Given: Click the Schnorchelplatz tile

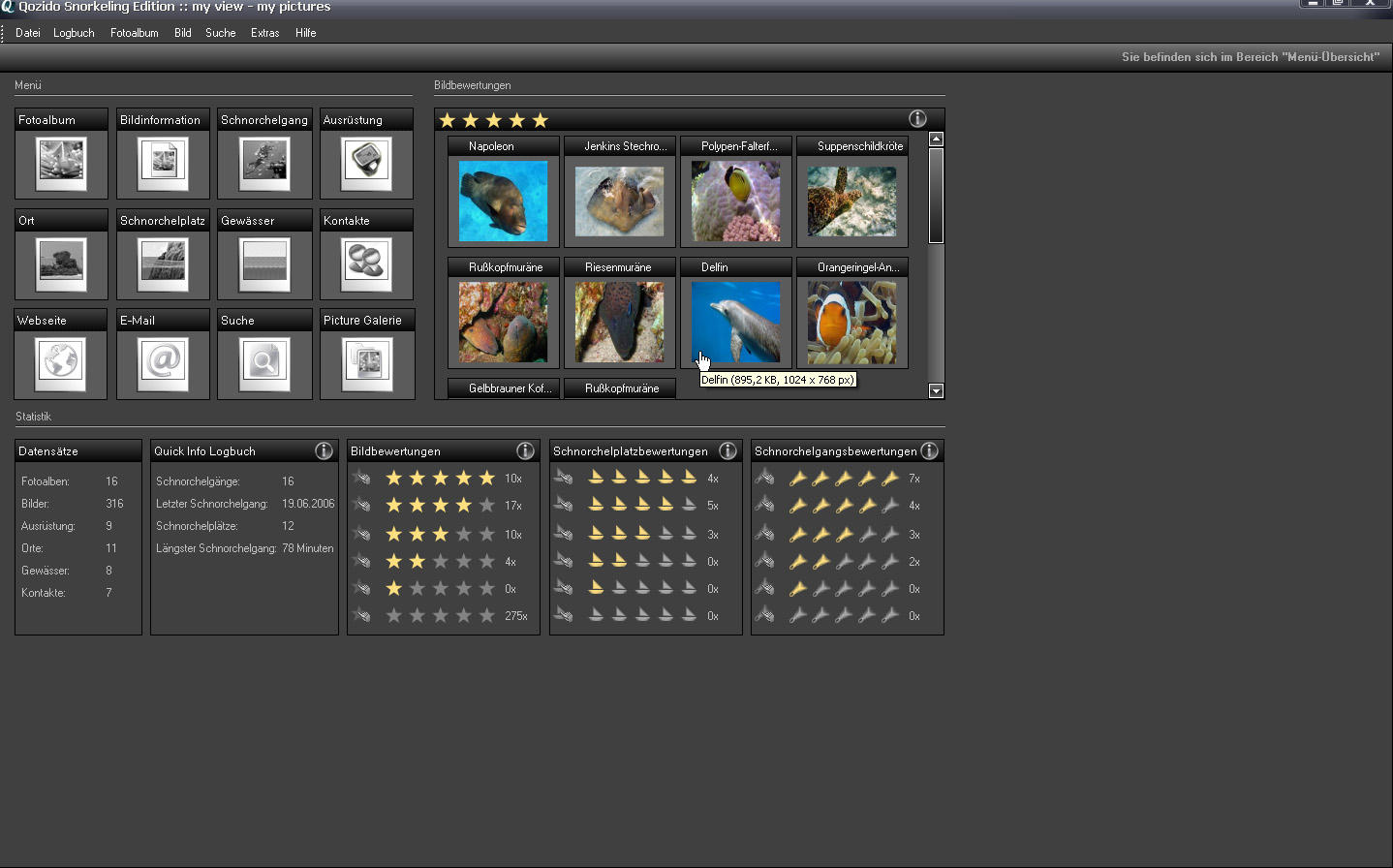Looking at the screenshot, I should coord(163,263).
